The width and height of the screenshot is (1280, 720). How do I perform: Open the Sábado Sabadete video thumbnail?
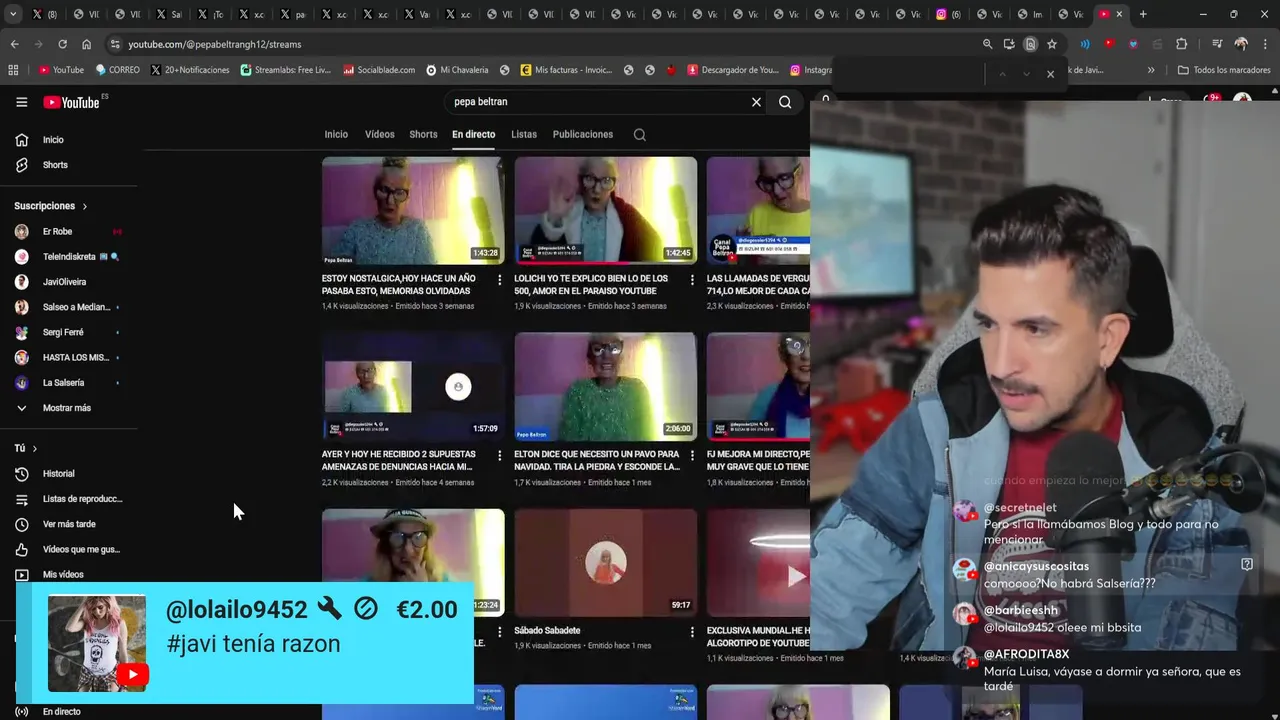(605, 563)
